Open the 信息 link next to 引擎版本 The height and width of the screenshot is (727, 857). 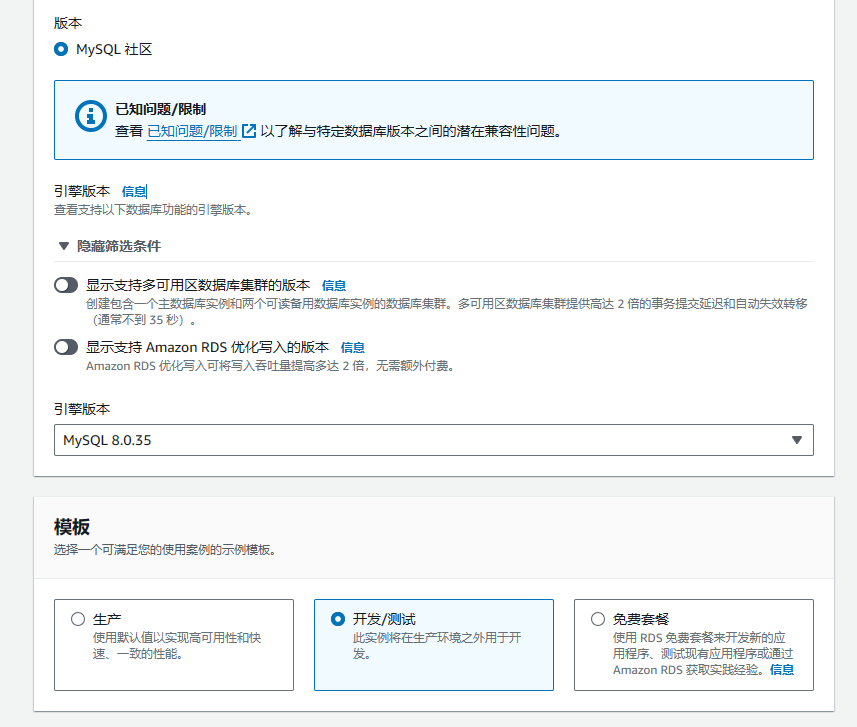pyautogui.click(x=134, y=191)
